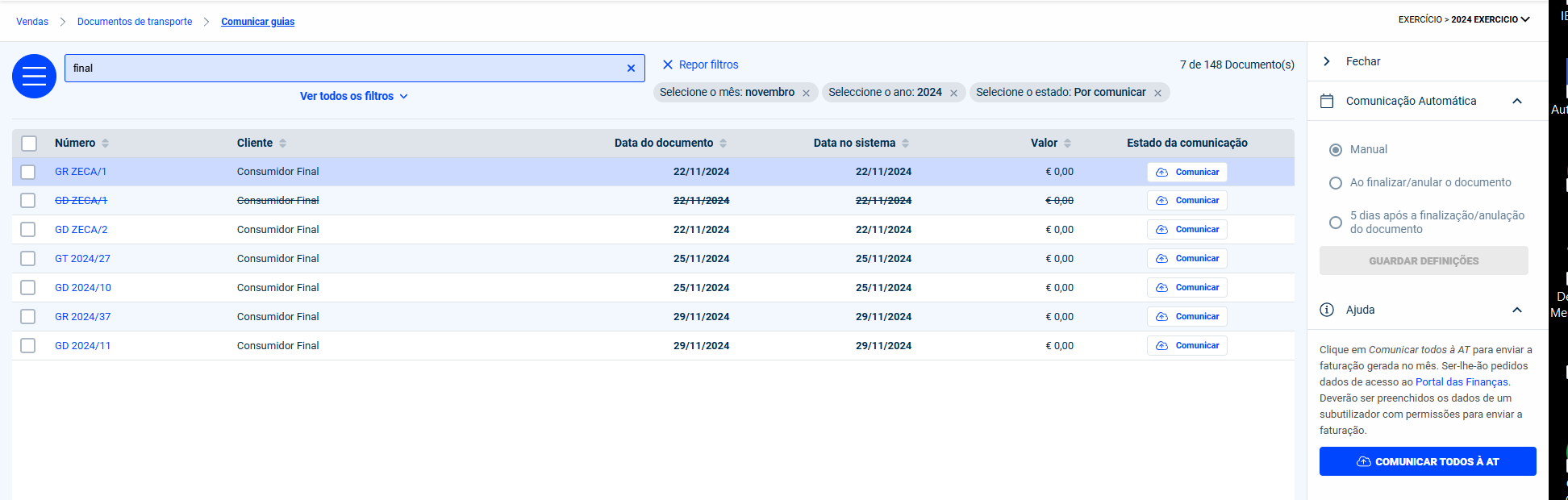Check the row GR 2024/37 checkbox

pos(28,317)
